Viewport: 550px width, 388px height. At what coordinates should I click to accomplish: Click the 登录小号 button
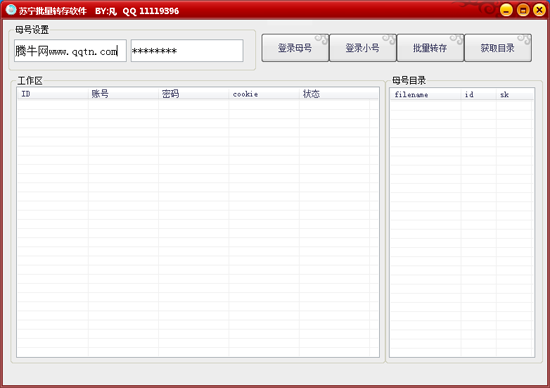(x=363, y=48)
